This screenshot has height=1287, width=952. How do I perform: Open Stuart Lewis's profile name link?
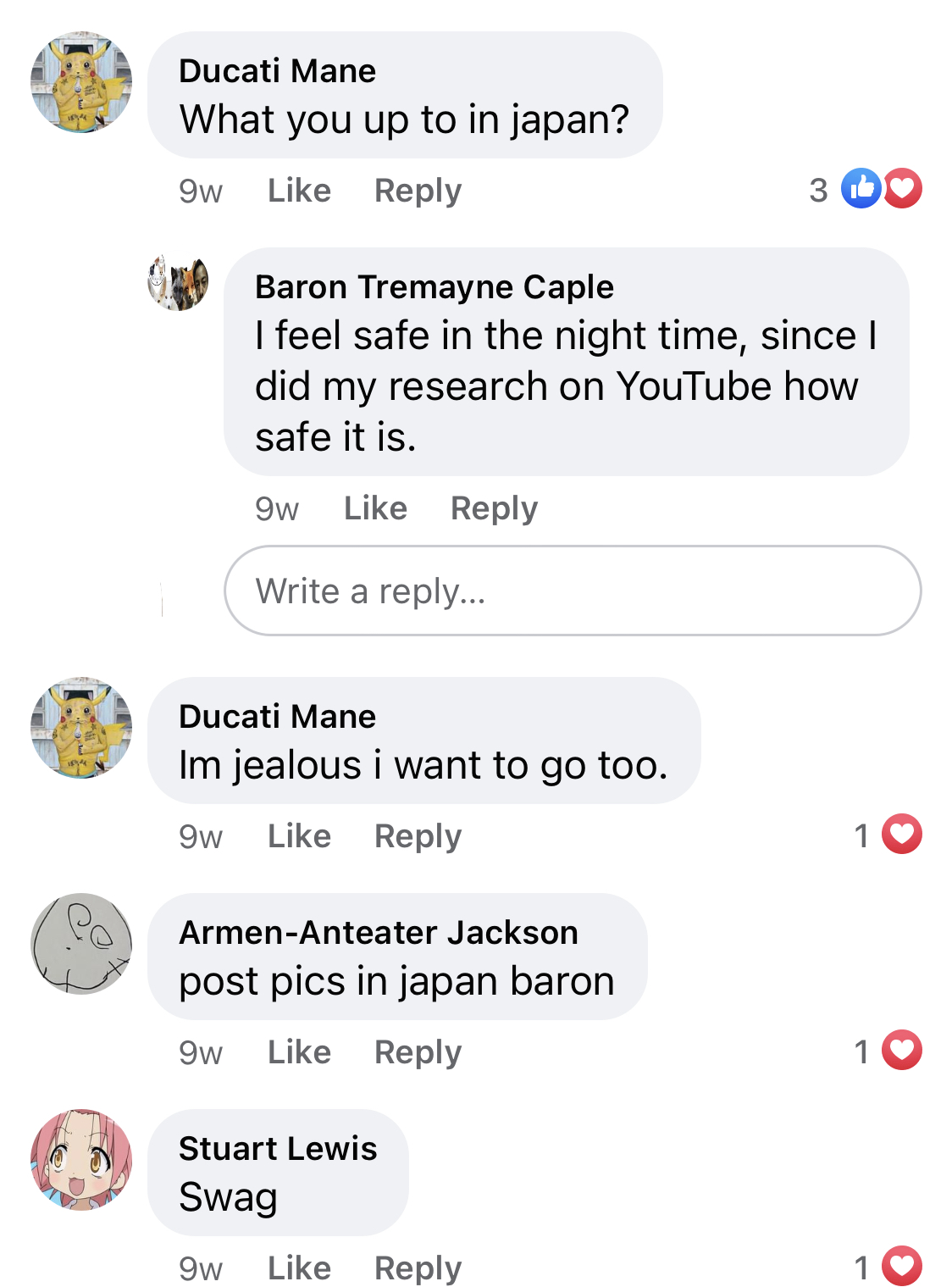pyautogui.click(x=278, y=1149)
